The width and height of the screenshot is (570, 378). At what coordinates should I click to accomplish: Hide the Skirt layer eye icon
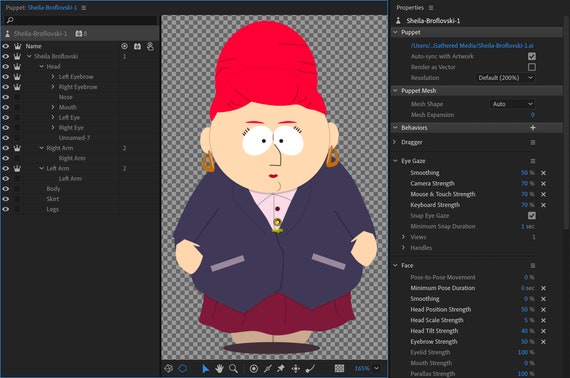(5, 199)
